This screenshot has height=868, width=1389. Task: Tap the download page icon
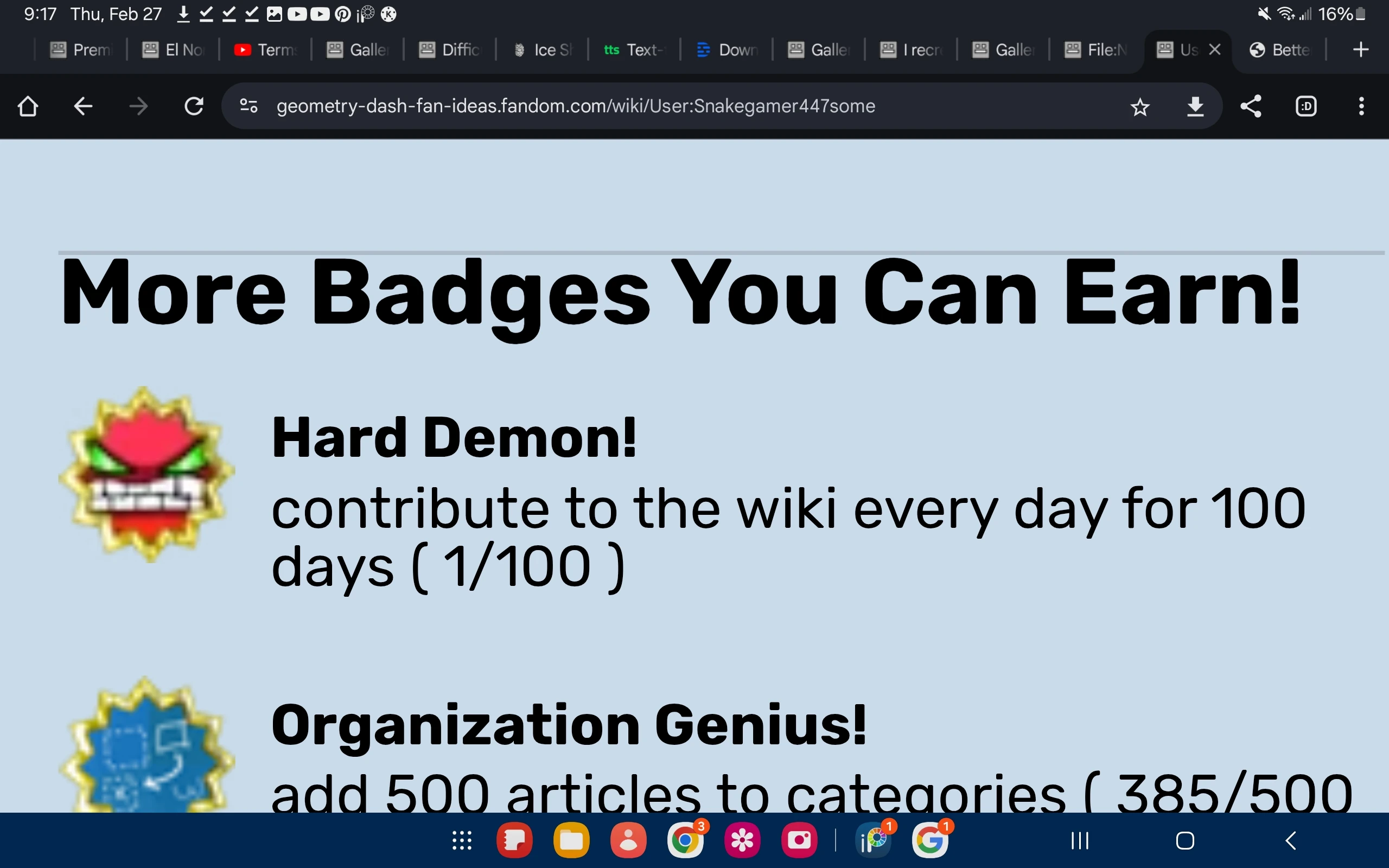click(x=1195, y=106)
